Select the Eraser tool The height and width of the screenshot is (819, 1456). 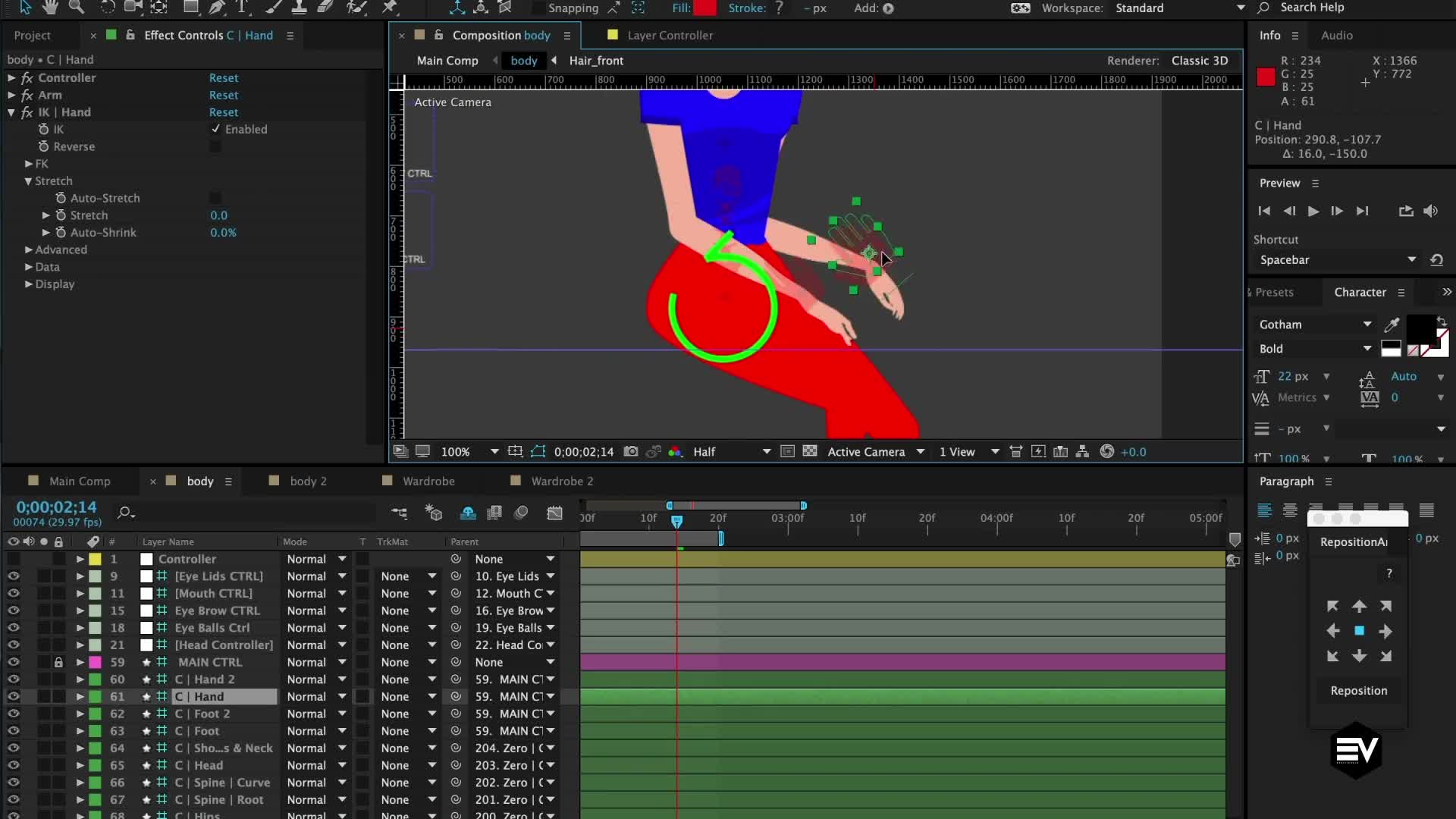coord(325,7)
